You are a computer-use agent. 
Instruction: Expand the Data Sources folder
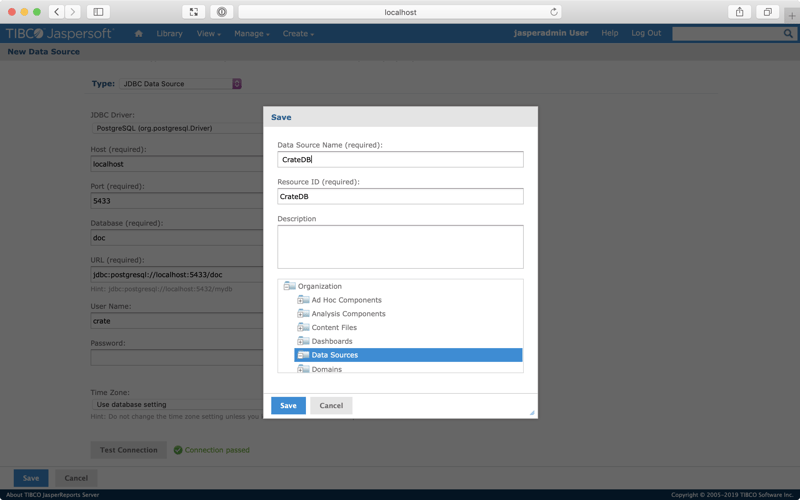(300, 355)
